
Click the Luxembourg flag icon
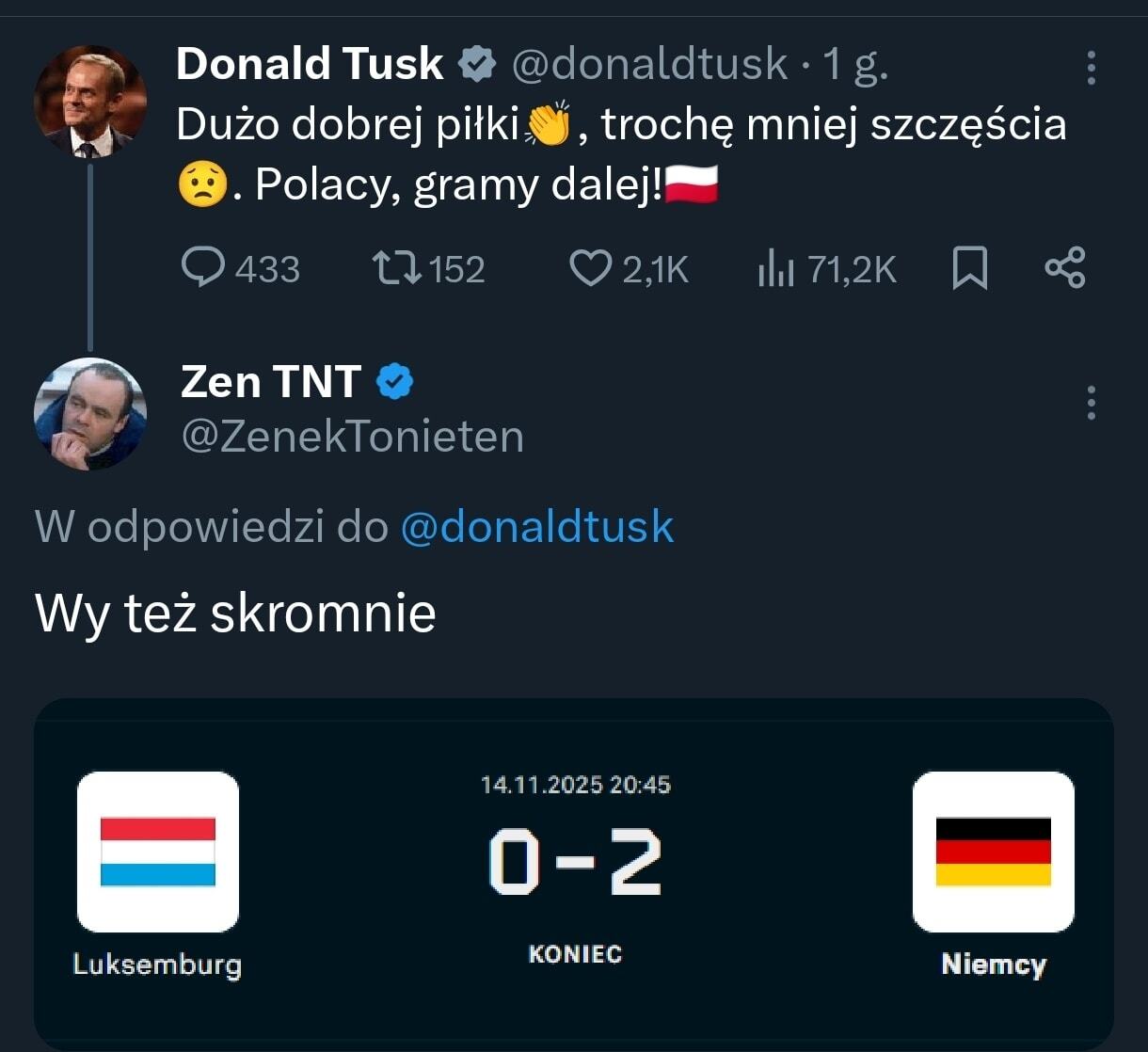tap(158, 852)
